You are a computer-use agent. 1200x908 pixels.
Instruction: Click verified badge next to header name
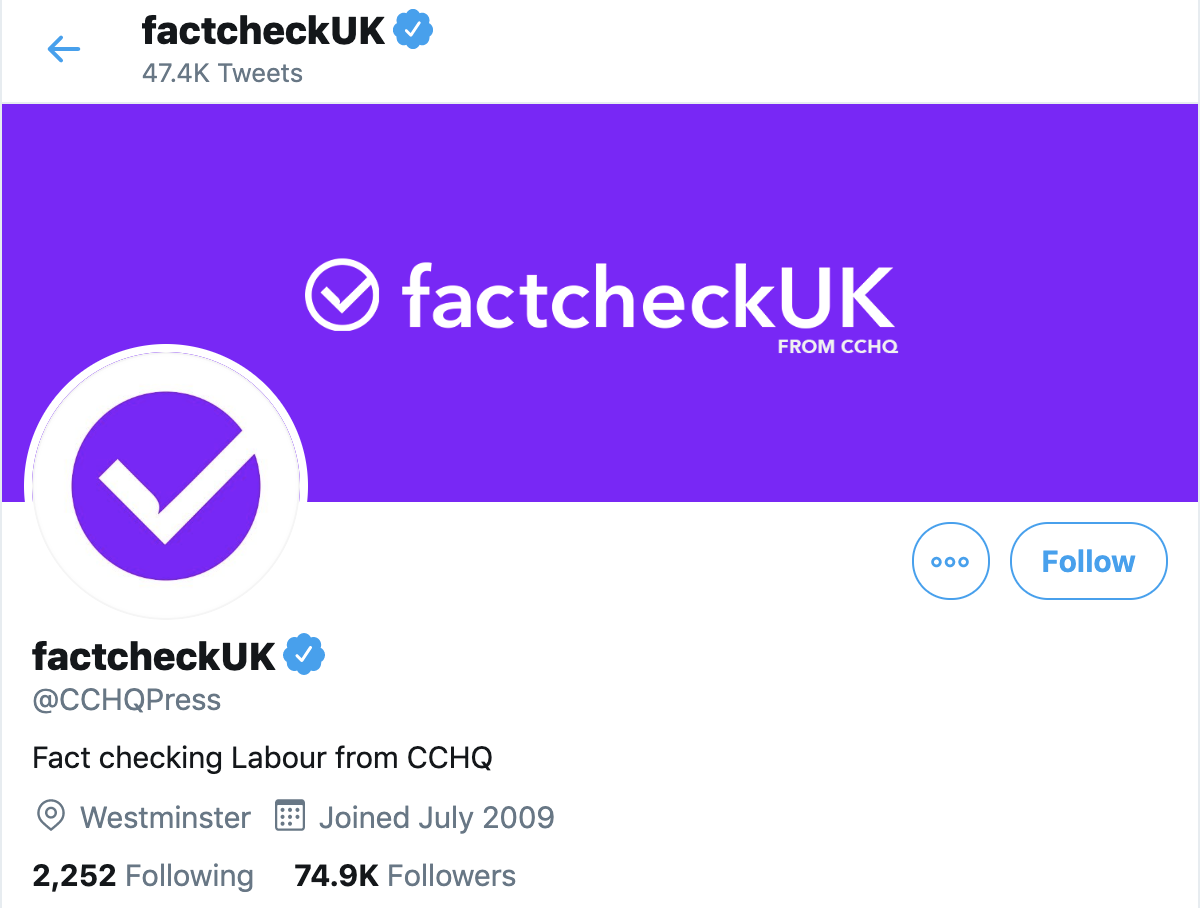pyautogui.click(x=412, y=30)
